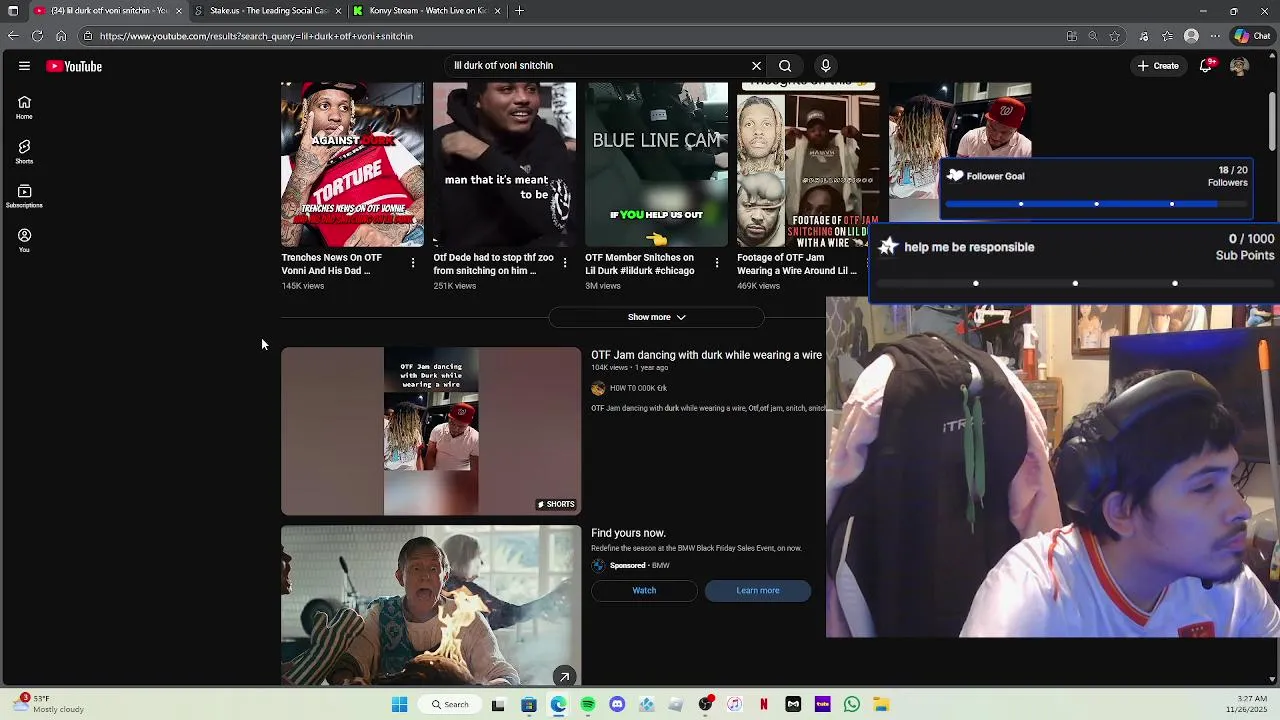Close the Konvy Stream tab
This screenshot has height=720, width=1280.
(497, 11)
